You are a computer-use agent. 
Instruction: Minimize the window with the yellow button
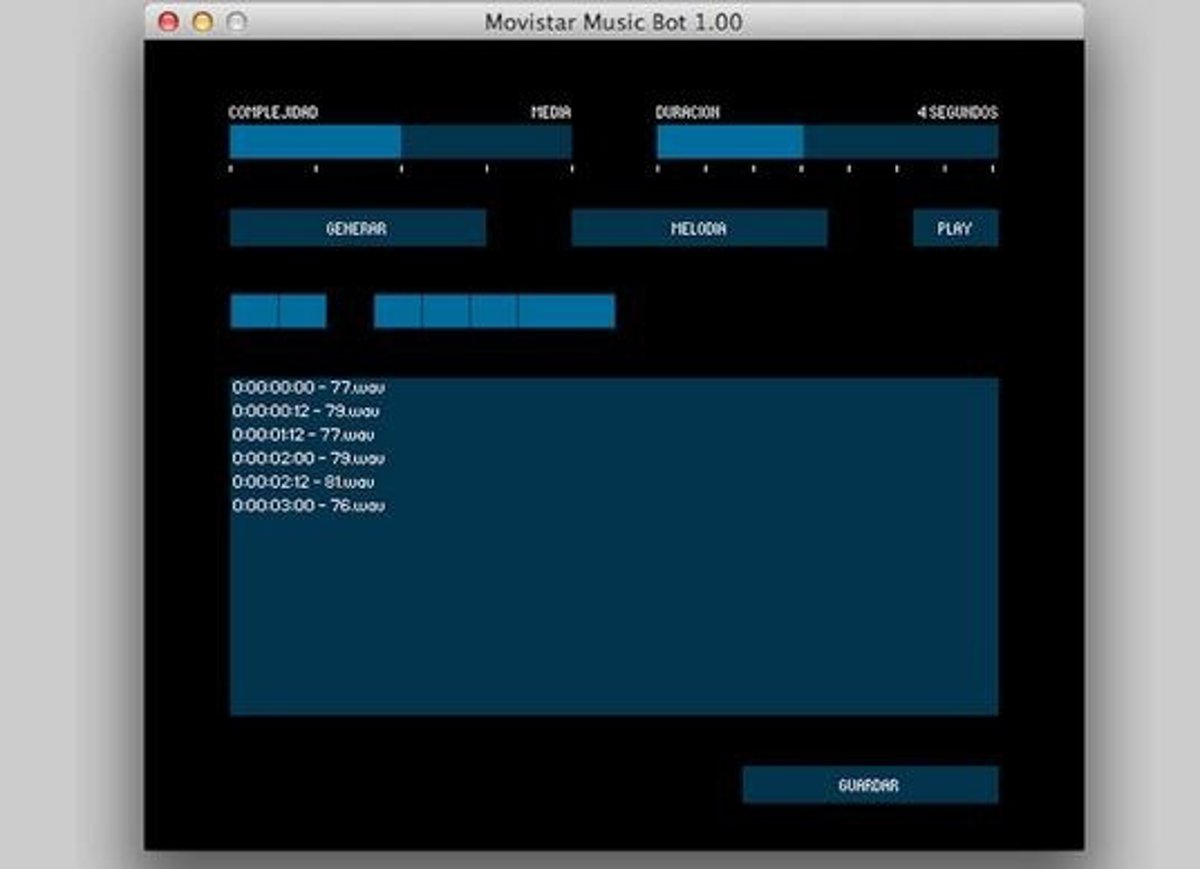coord(203,22)
